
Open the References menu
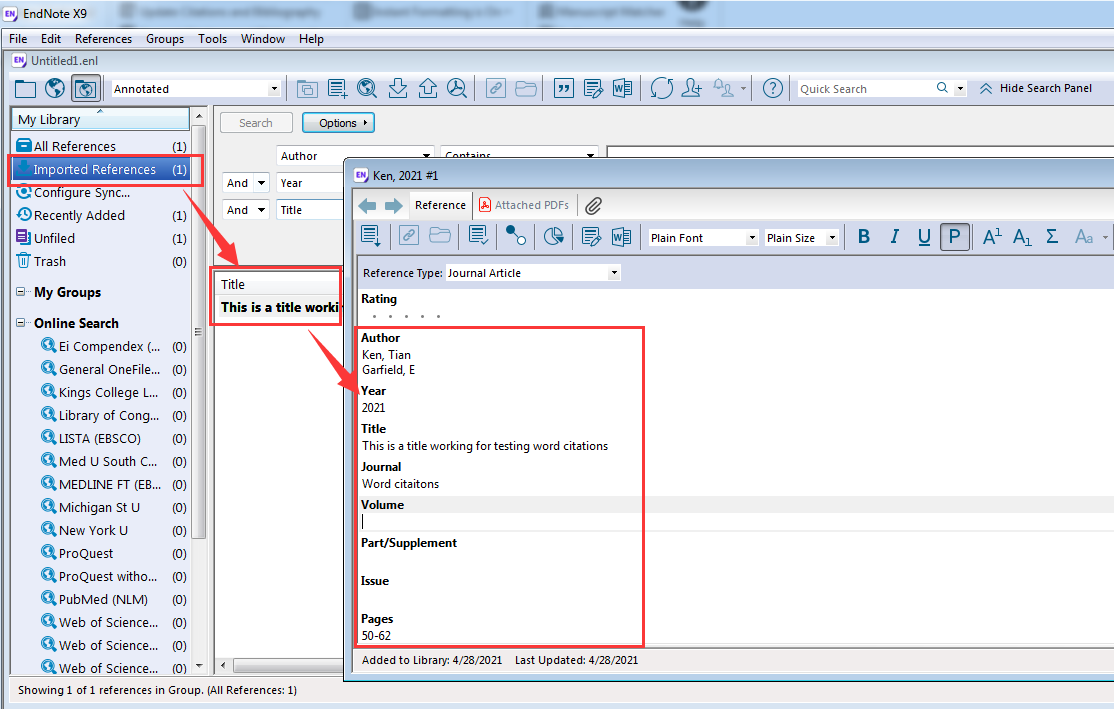pyautogui.click(x=103, y=38)
